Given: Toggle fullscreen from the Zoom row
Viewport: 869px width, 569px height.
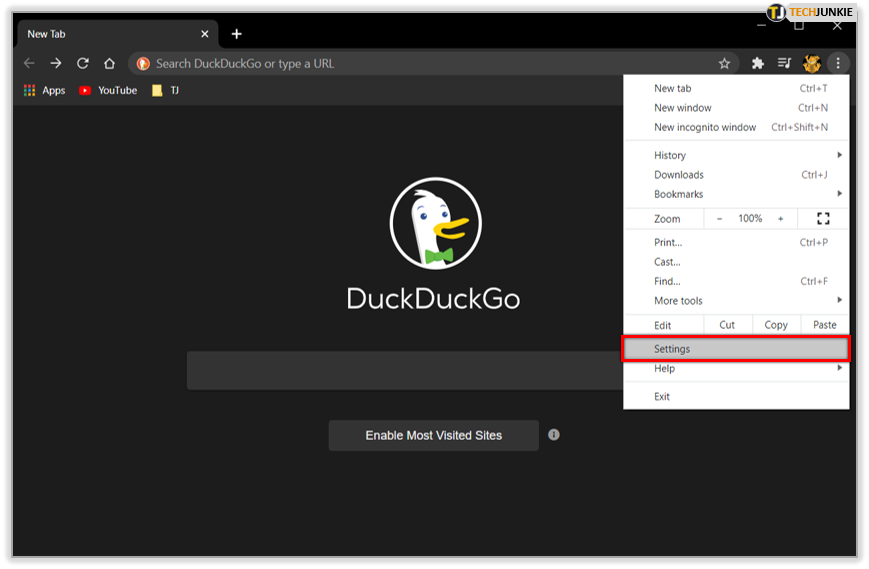Looking at the screenshot, I should click(823, 219).
